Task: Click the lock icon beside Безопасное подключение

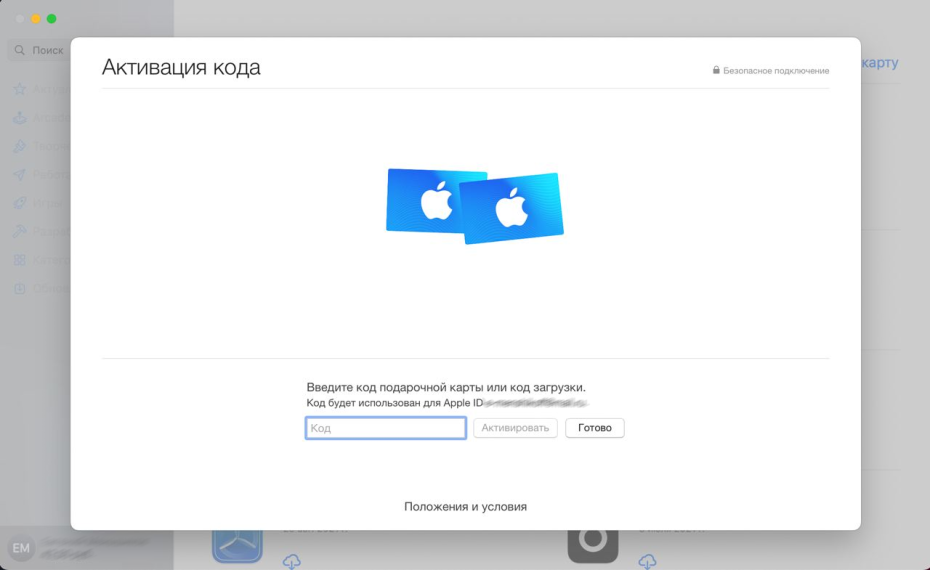Action: pos(716,70)
